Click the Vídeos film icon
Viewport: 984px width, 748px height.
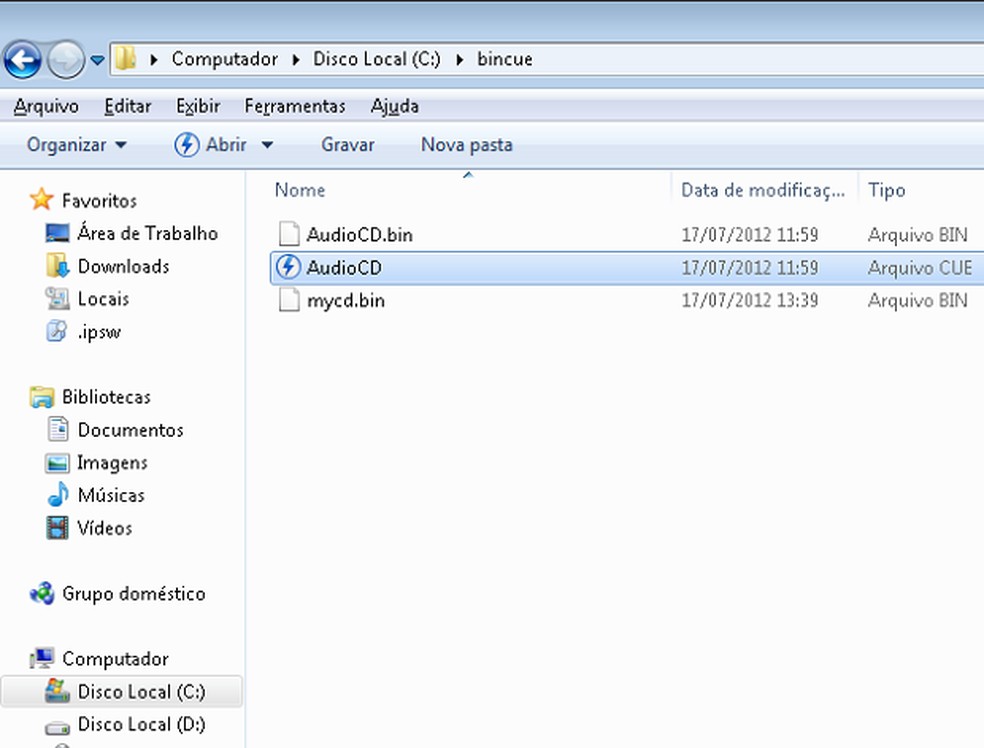57,528
